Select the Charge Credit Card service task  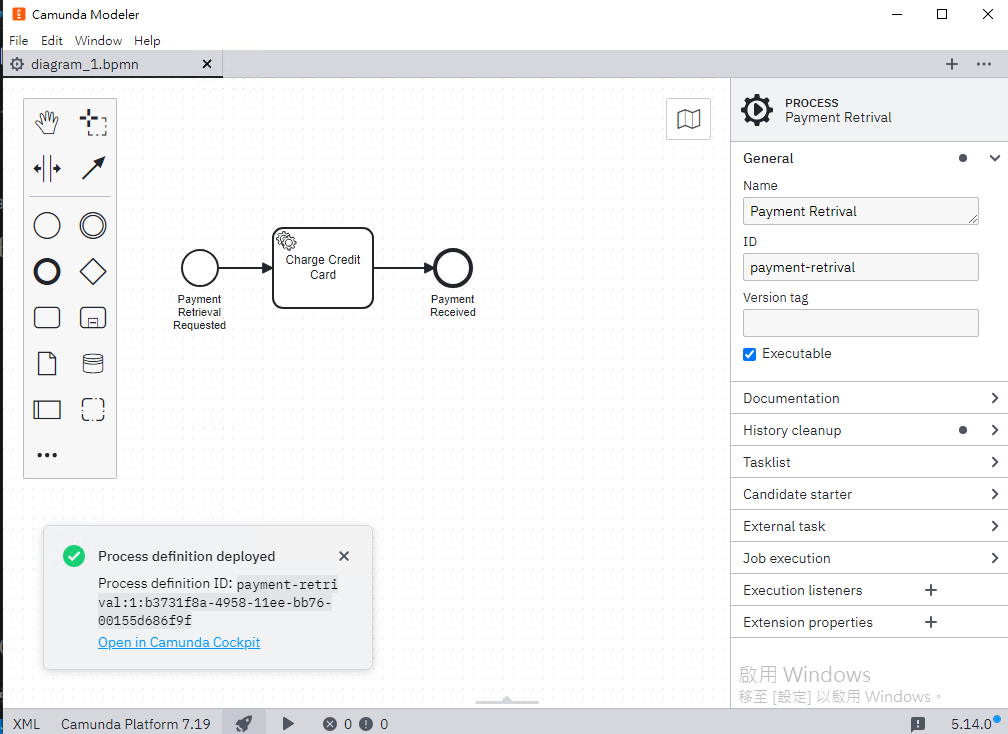coord(323,268)
